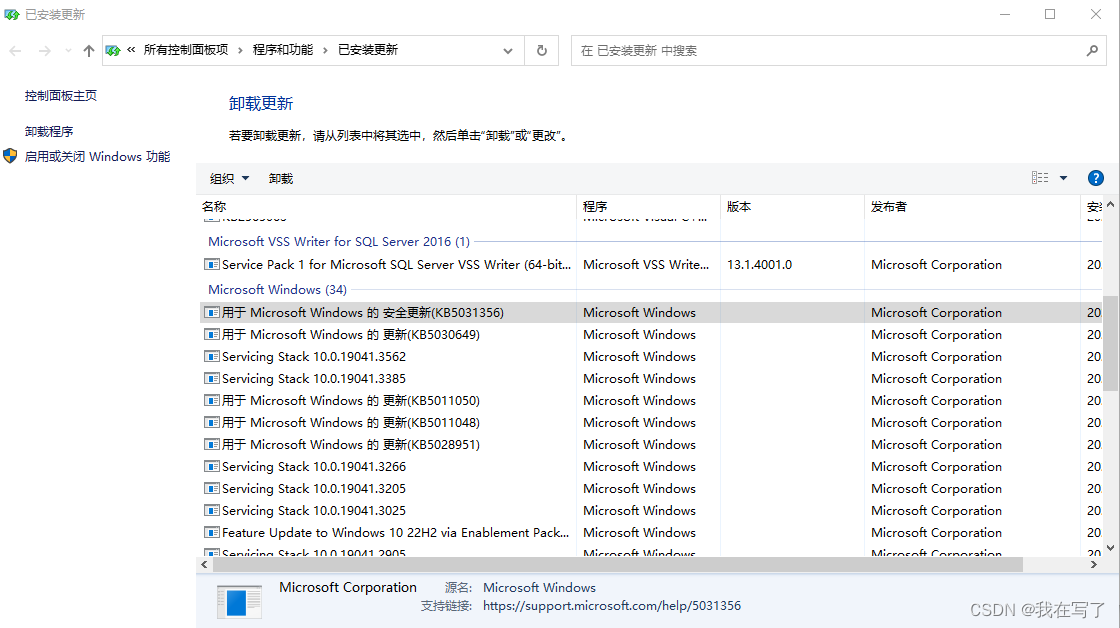Image resolution: width=1120 pixels, height=628 pixels.
Task: Expand the address bar history dropdown
Action: point(508,51)
